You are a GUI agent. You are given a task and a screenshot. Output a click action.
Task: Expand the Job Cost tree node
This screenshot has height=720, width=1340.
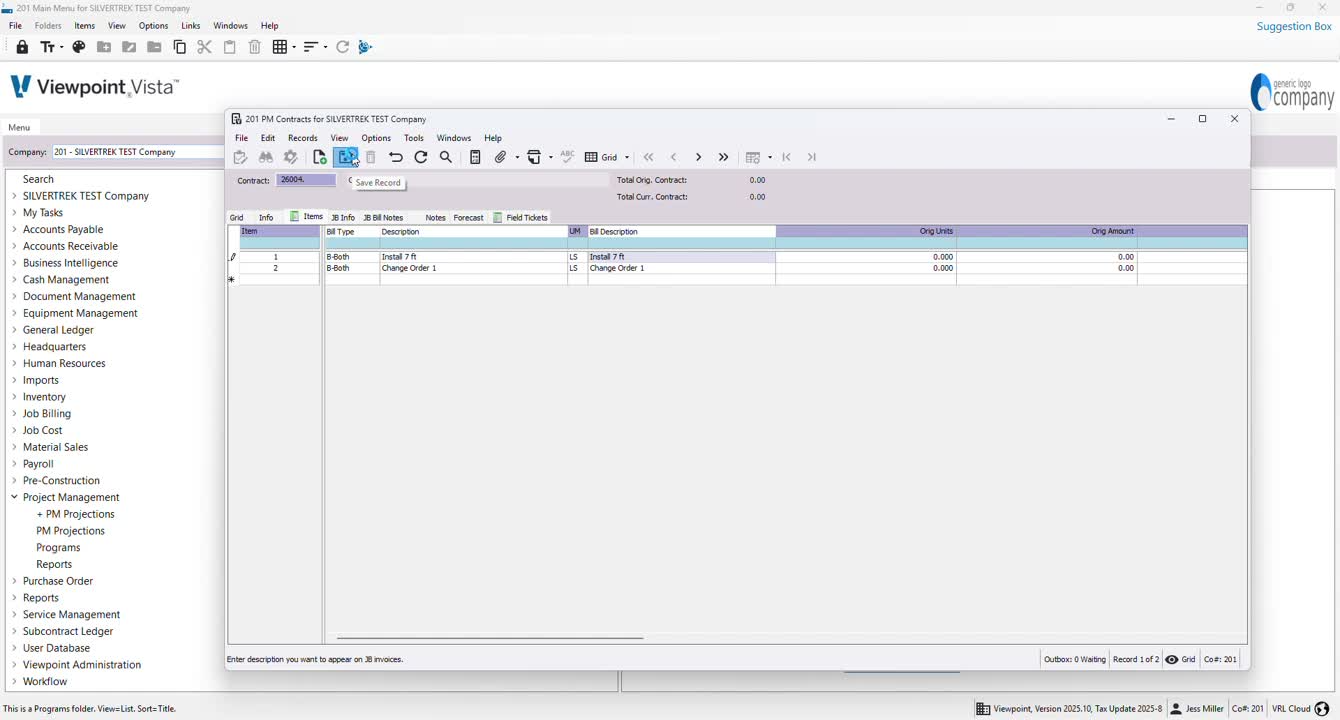14,430
